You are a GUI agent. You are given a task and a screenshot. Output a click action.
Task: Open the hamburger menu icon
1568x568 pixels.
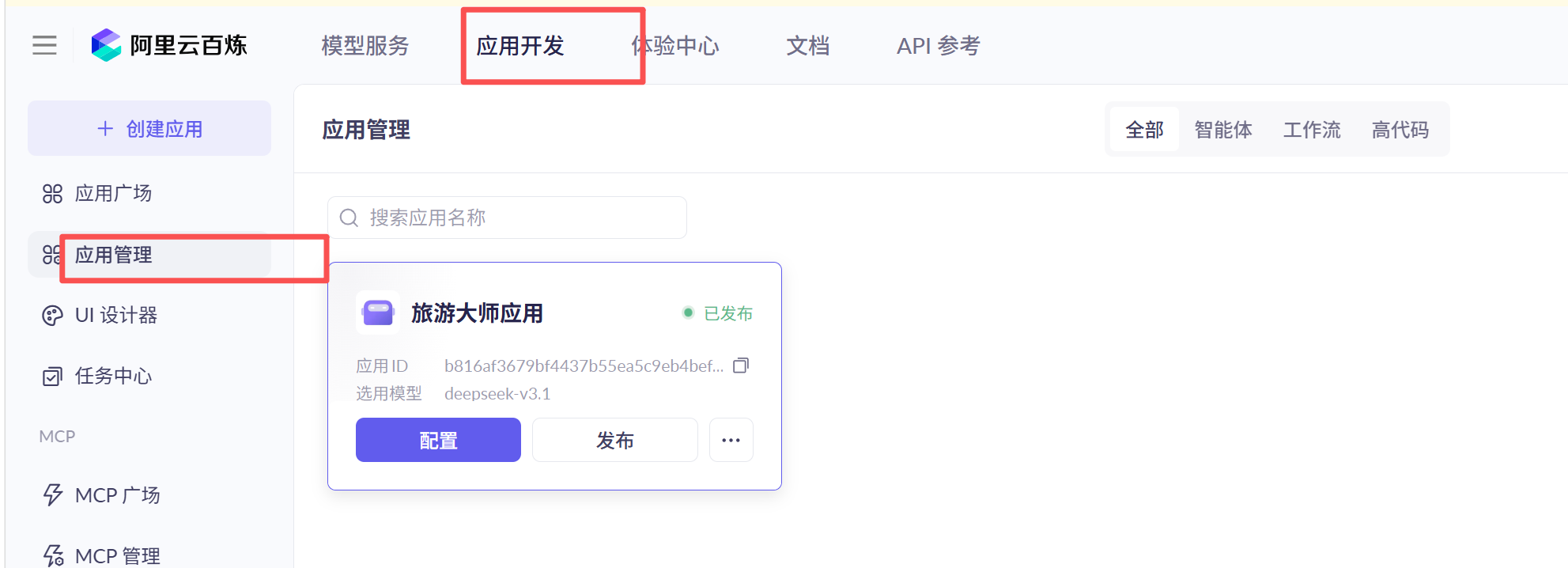click(x=44, y=45)
